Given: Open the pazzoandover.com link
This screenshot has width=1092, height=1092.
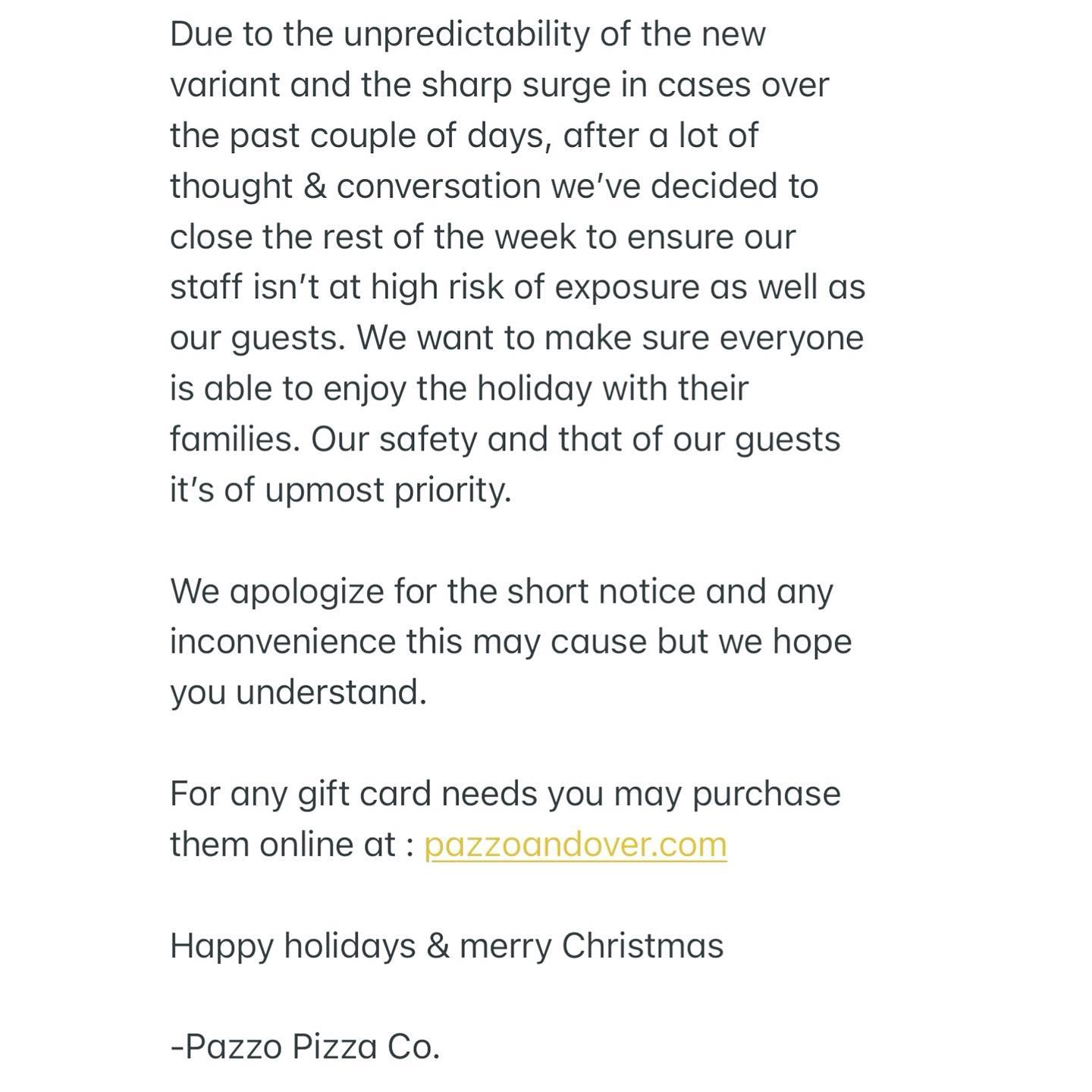Looking at the screenshot, I should point(575,844).
